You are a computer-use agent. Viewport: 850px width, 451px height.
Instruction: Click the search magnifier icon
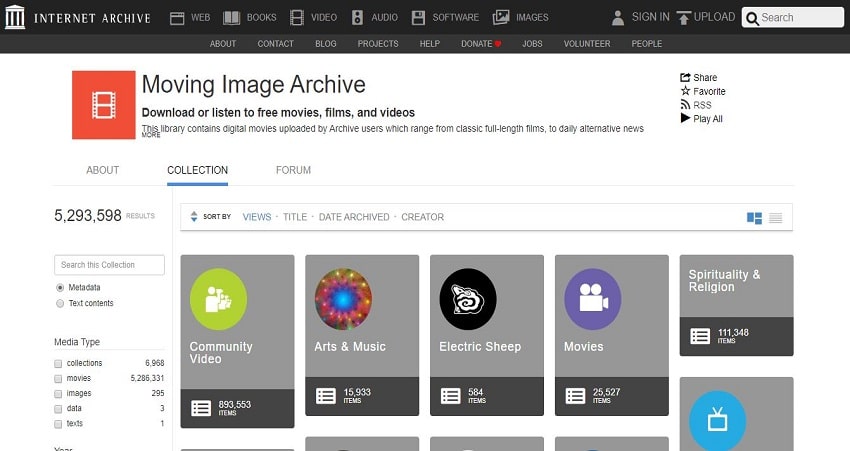pyautogui.click(x=752, y=18)
